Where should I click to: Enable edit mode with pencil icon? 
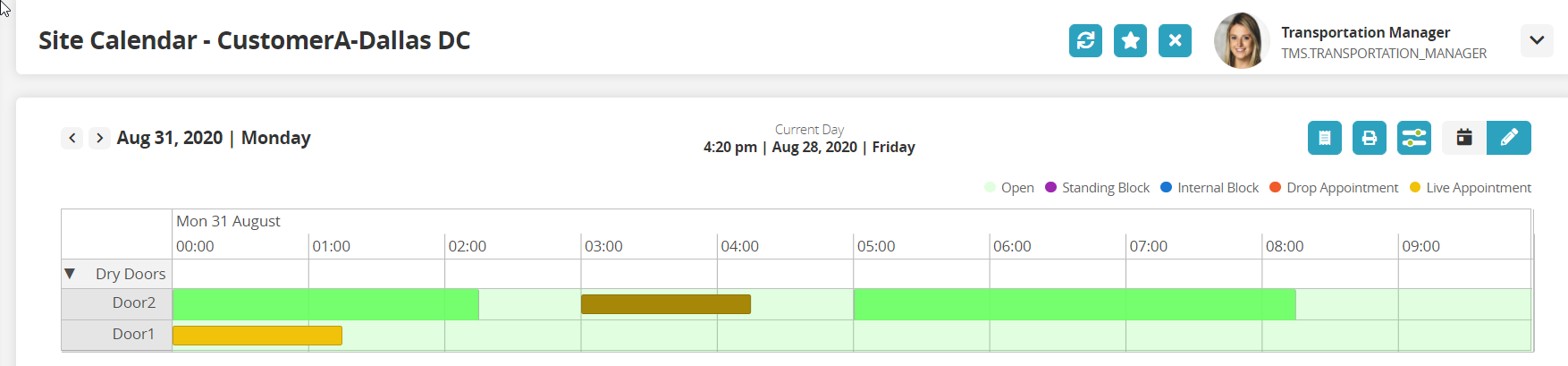coord(1509,138)
